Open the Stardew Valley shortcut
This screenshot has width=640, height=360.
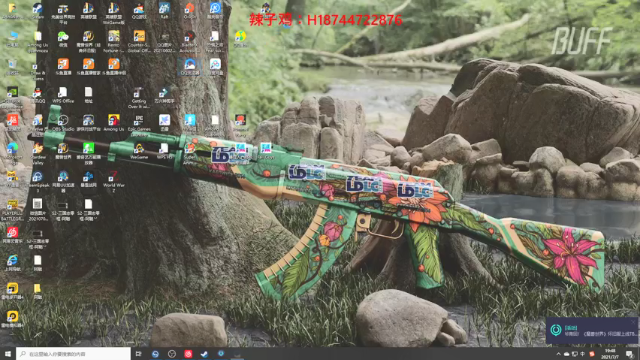(x=38, y=153)
